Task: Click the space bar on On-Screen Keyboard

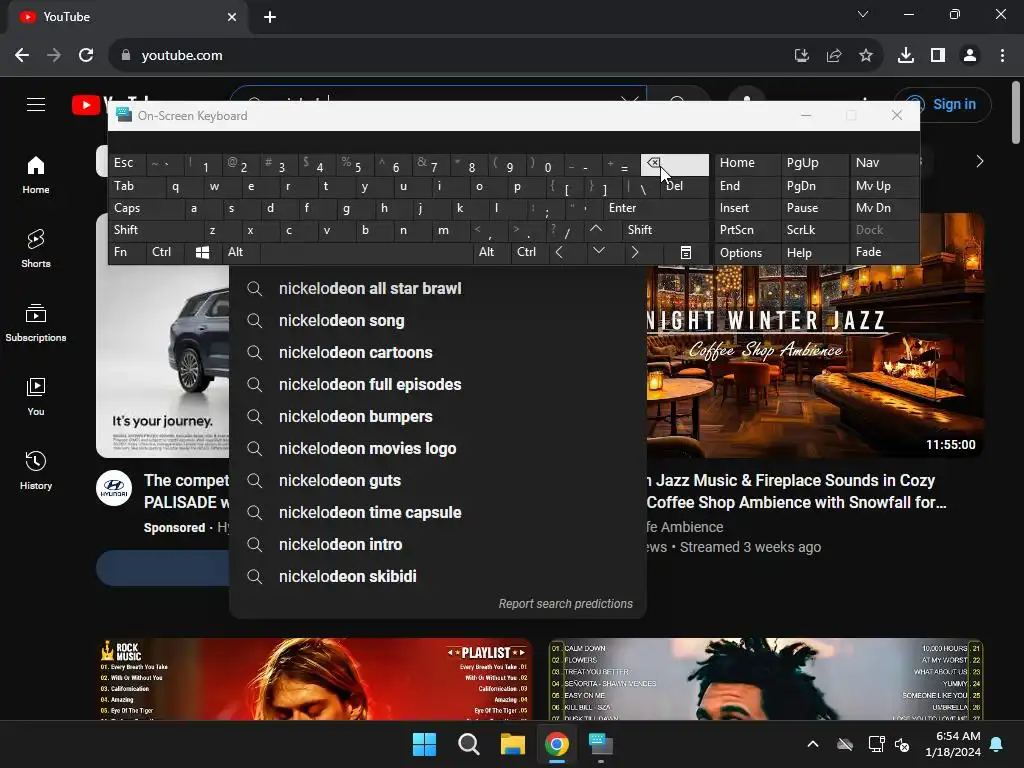Action: coord(367,253)
